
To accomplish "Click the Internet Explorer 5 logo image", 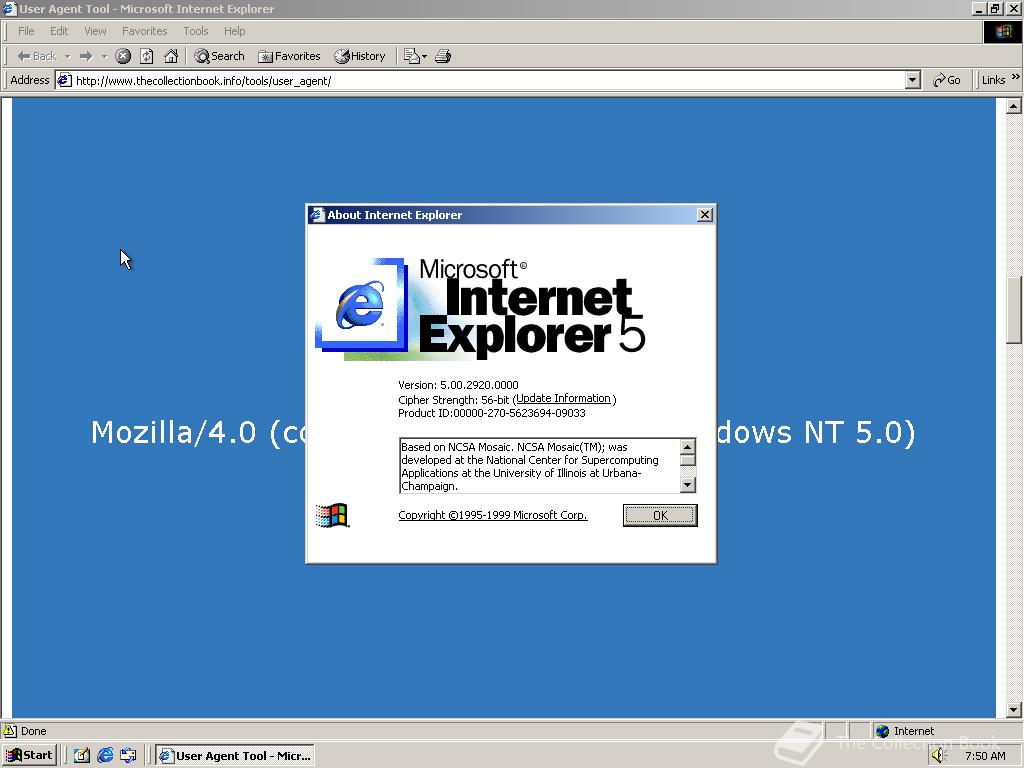I will click(x=480, y=309).
